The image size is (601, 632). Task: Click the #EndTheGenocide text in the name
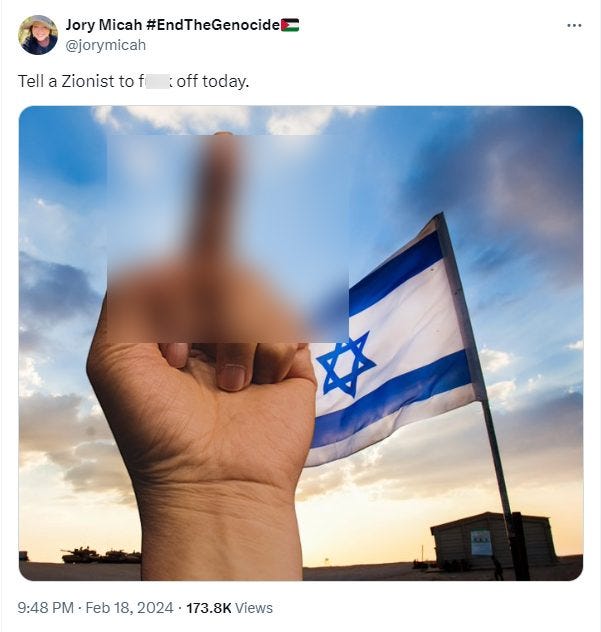pos(213,25)
